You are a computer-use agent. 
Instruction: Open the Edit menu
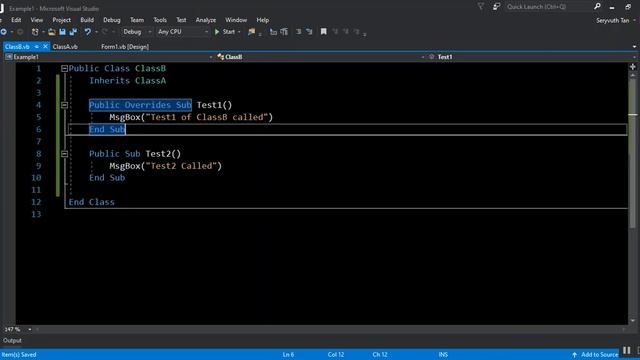click(x=16, y=20)
